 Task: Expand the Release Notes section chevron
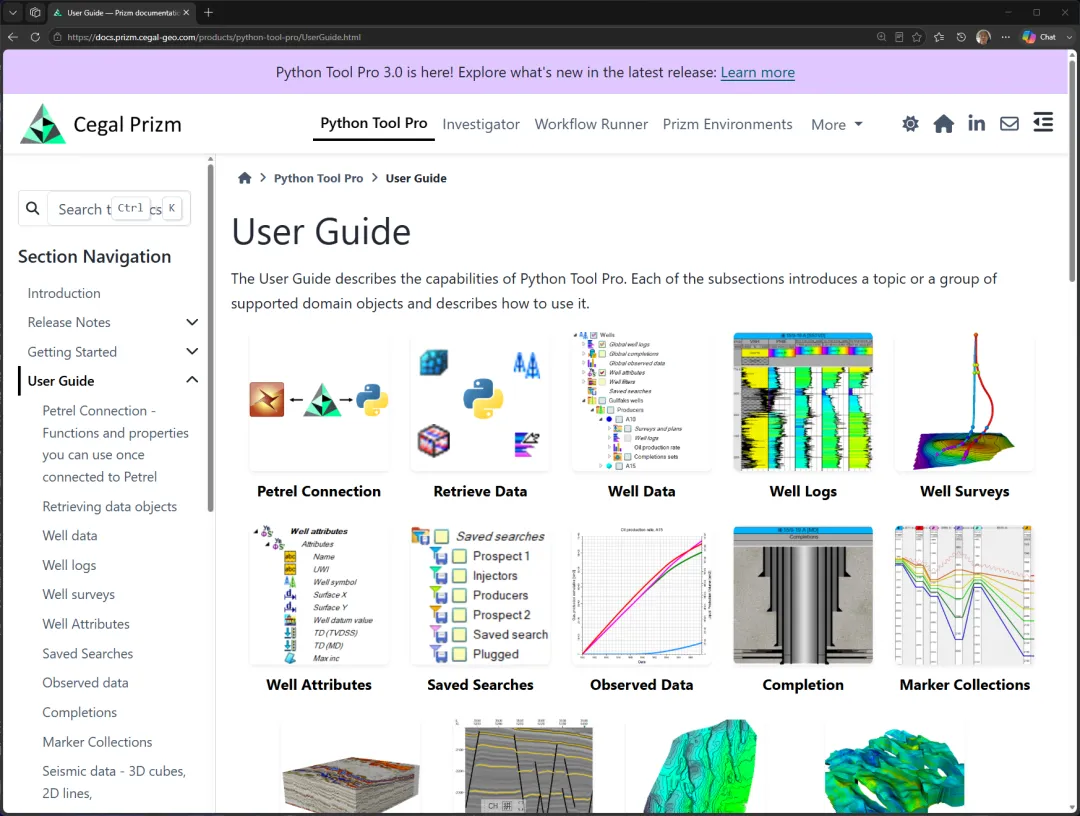point(192,322)
